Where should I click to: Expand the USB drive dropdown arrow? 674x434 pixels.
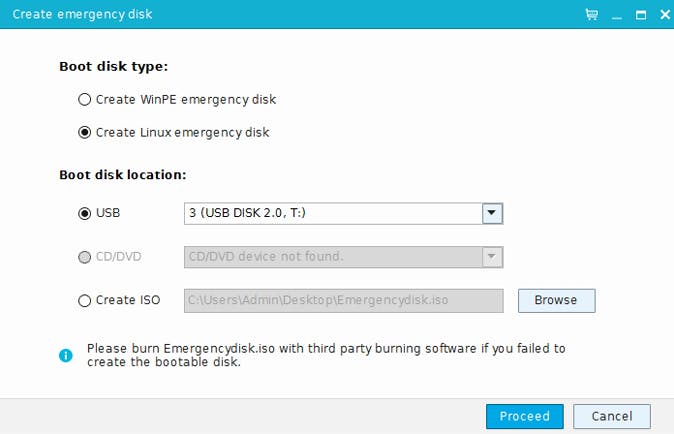(491, 213)
